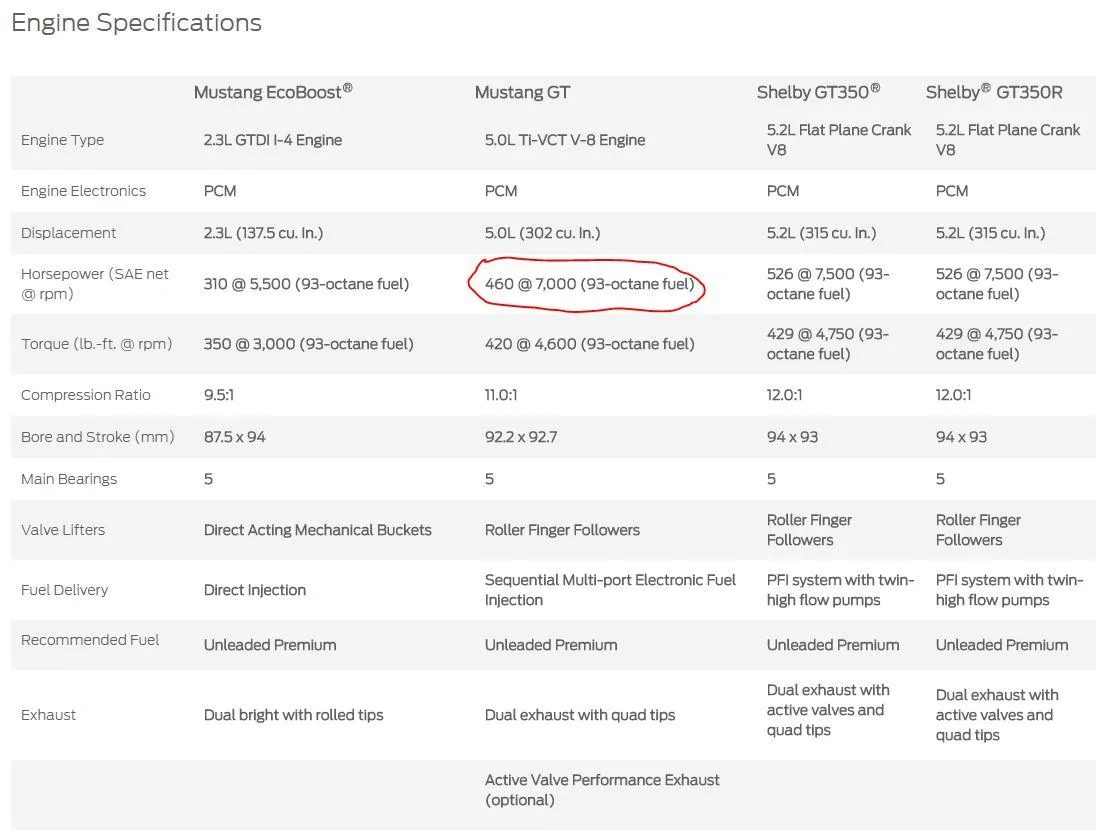Click the 'Engine Specifications' heading
The width and height of the screenshot is (1108, 840).
(x=136, y=23)
